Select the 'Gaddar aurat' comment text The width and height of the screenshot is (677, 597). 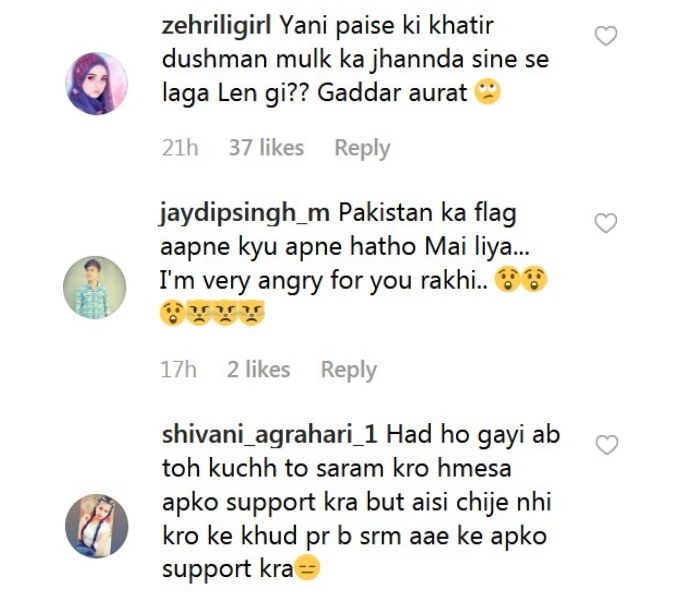tap(392, 92)
